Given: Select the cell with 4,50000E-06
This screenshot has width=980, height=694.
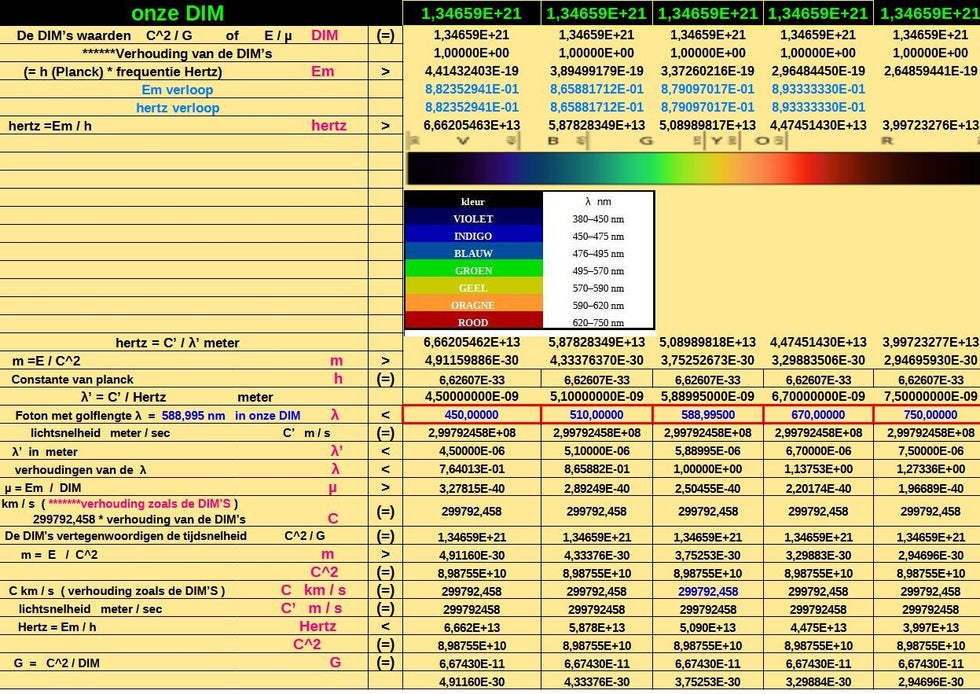Looking at the screenshot, I should click(472, 451).
